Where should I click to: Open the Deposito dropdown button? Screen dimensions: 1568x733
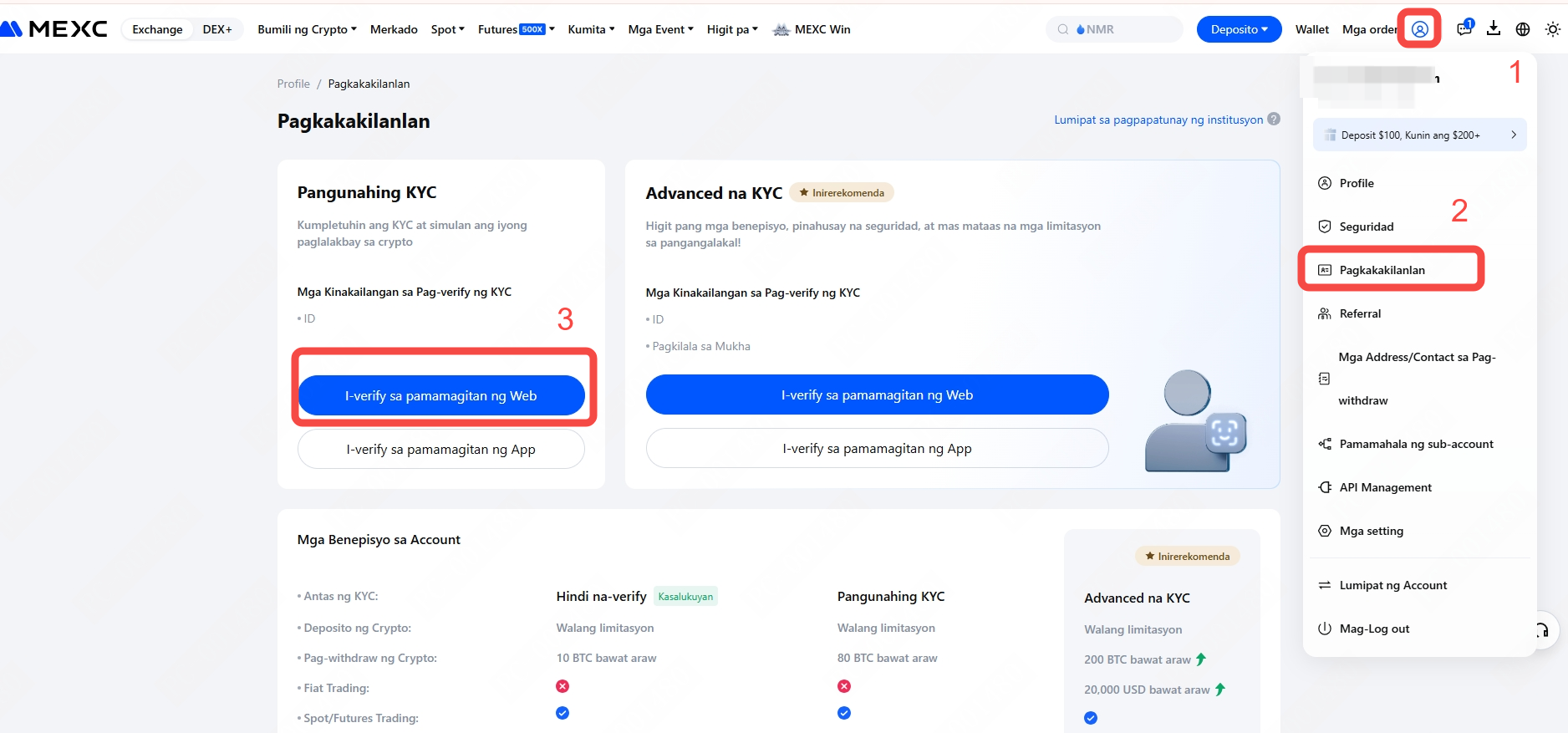[1239, 29]
